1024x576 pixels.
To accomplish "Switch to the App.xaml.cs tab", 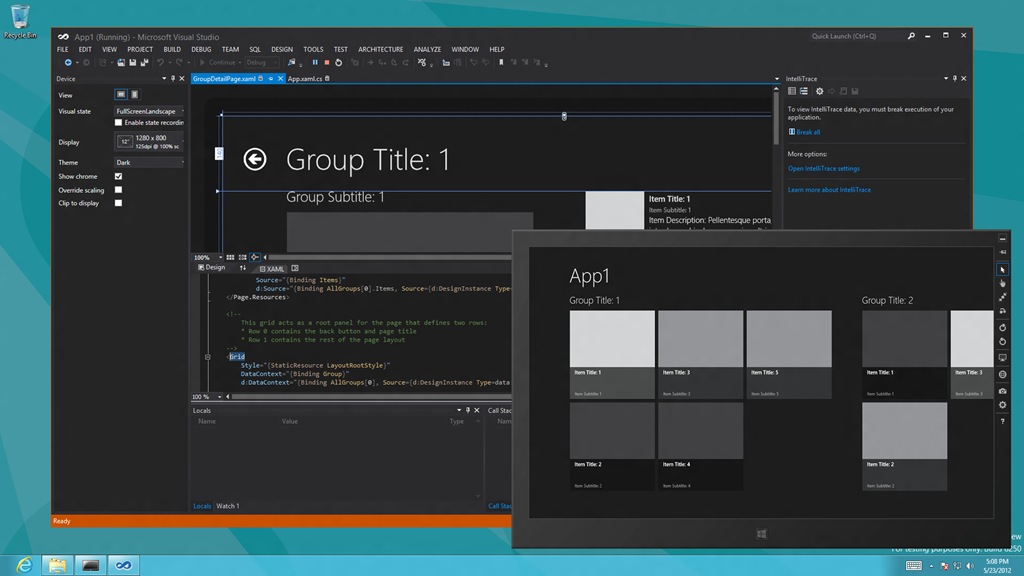I will point(305,78).
